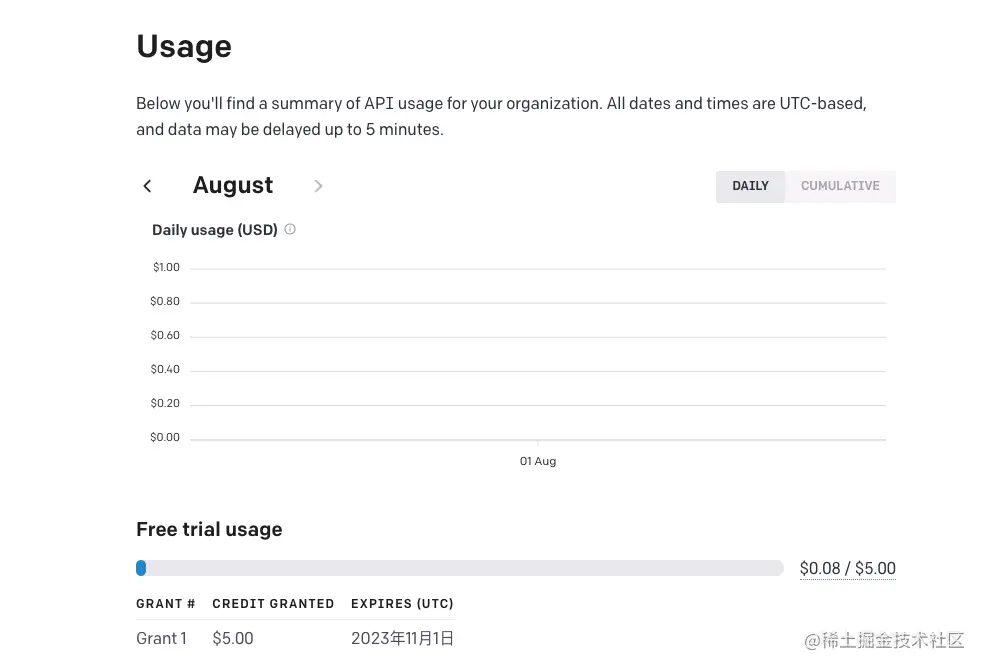Click the Daily usage (USD) chart title
The height and width of the screenshot is (670, 984).
(x=215, y=230)
